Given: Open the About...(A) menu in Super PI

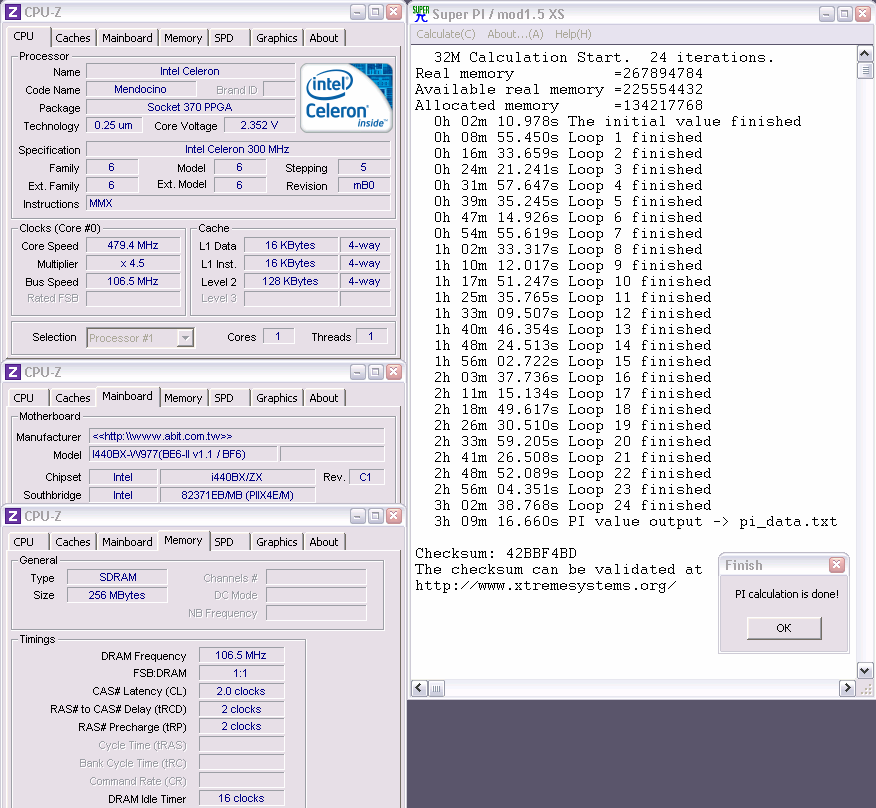Looking at the screenshot, I should pyautogui.click(x=515, y=34).
